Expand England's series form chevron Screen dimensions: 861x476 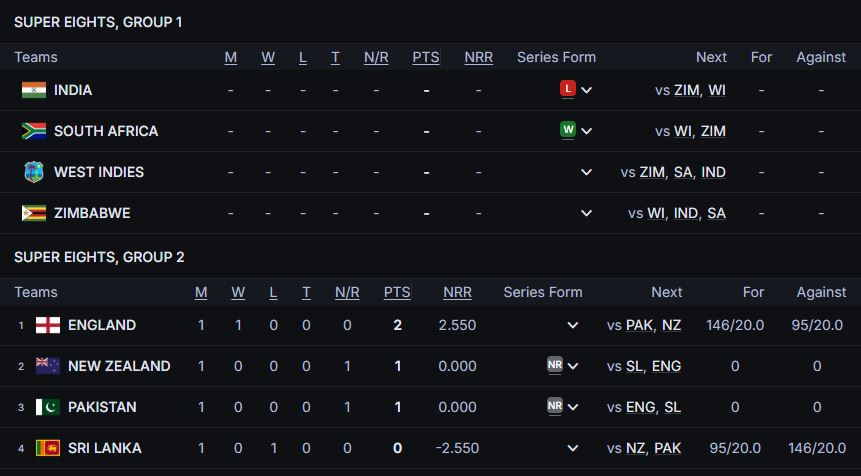[573, 325]
